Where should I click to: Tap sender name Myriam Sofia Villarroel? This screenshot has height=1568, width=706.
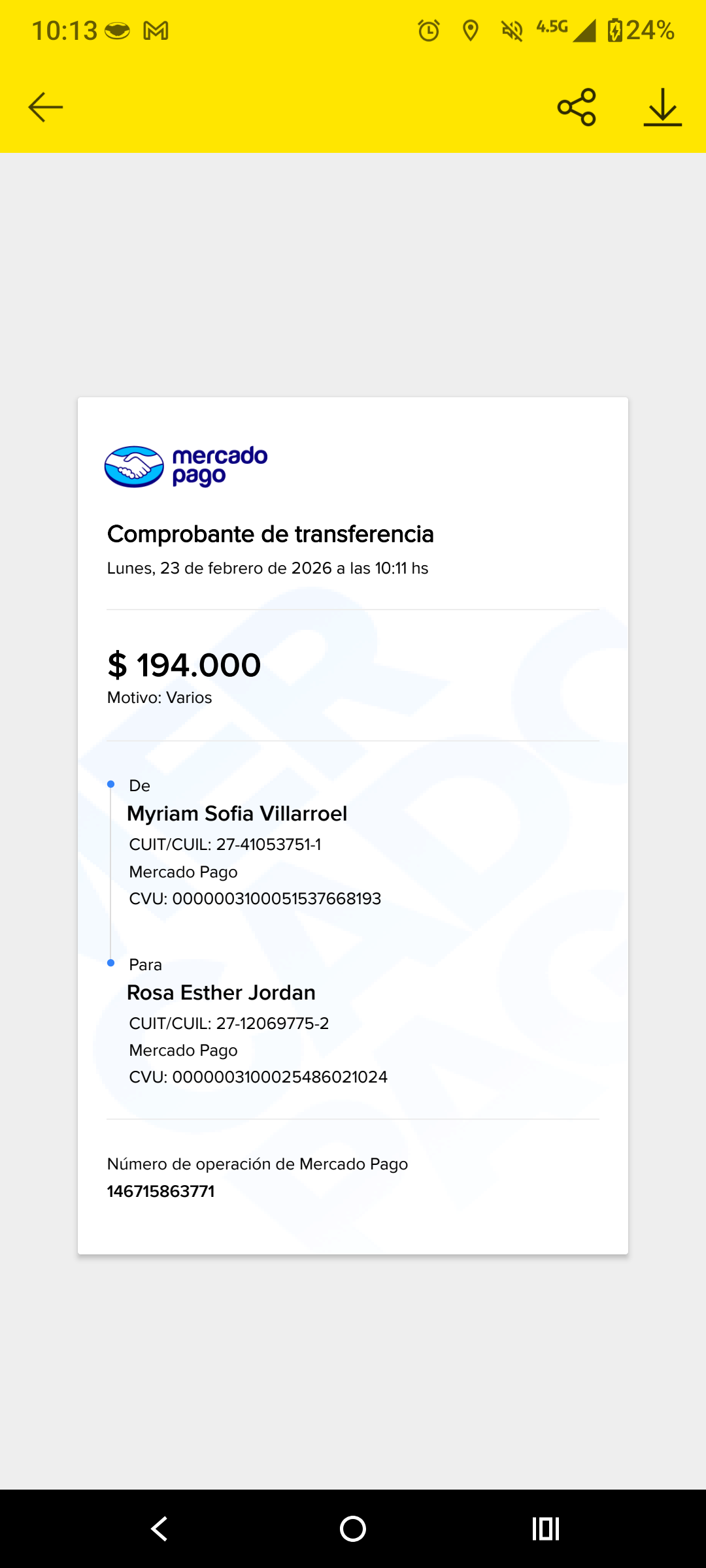(237, 813)
